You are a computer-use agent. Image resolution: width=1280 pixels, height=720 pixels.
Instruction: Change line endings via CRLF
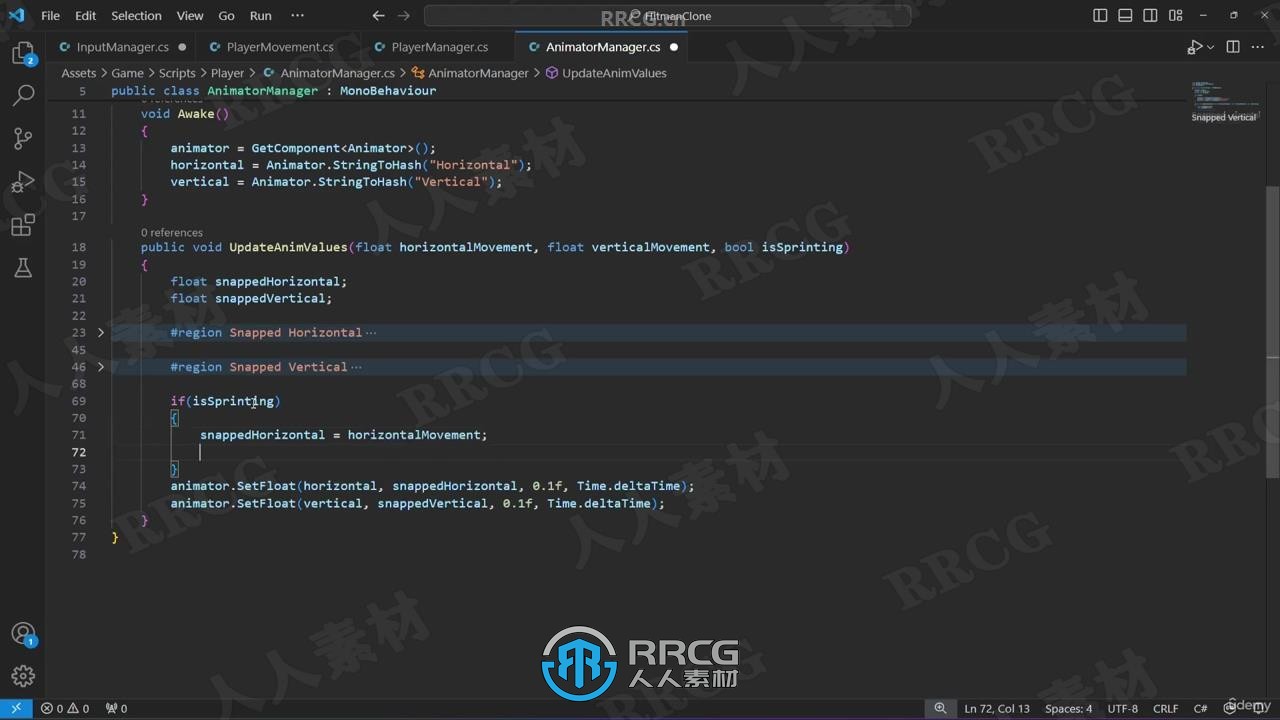[x=1165, y=708]
